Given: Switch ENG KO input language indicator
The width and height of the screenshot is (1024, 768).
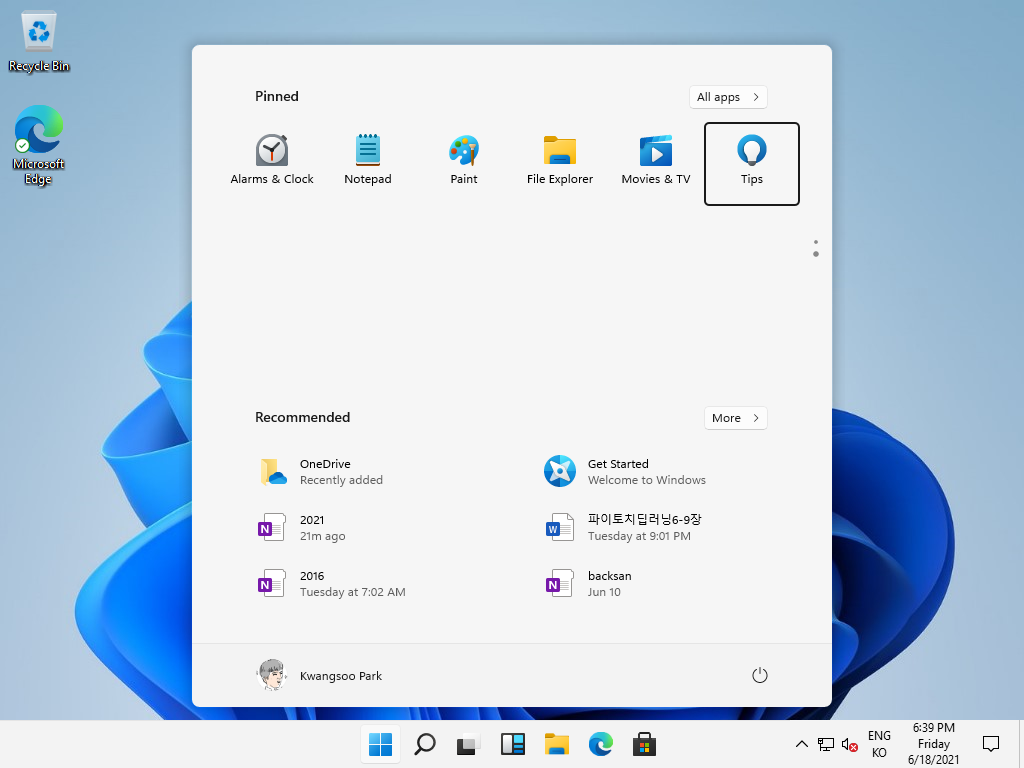Looking at the screenshot, I should coord(879,744).
